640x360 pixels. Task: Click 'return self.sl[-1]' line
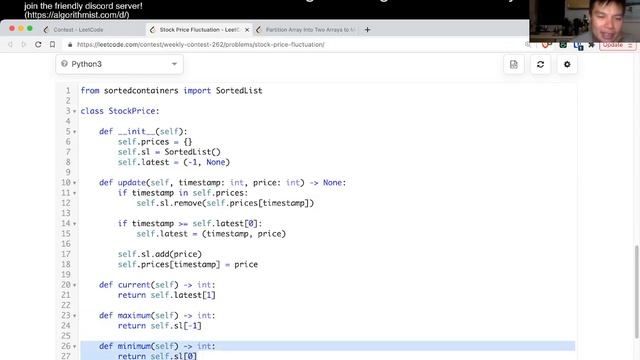click(160, 325)
